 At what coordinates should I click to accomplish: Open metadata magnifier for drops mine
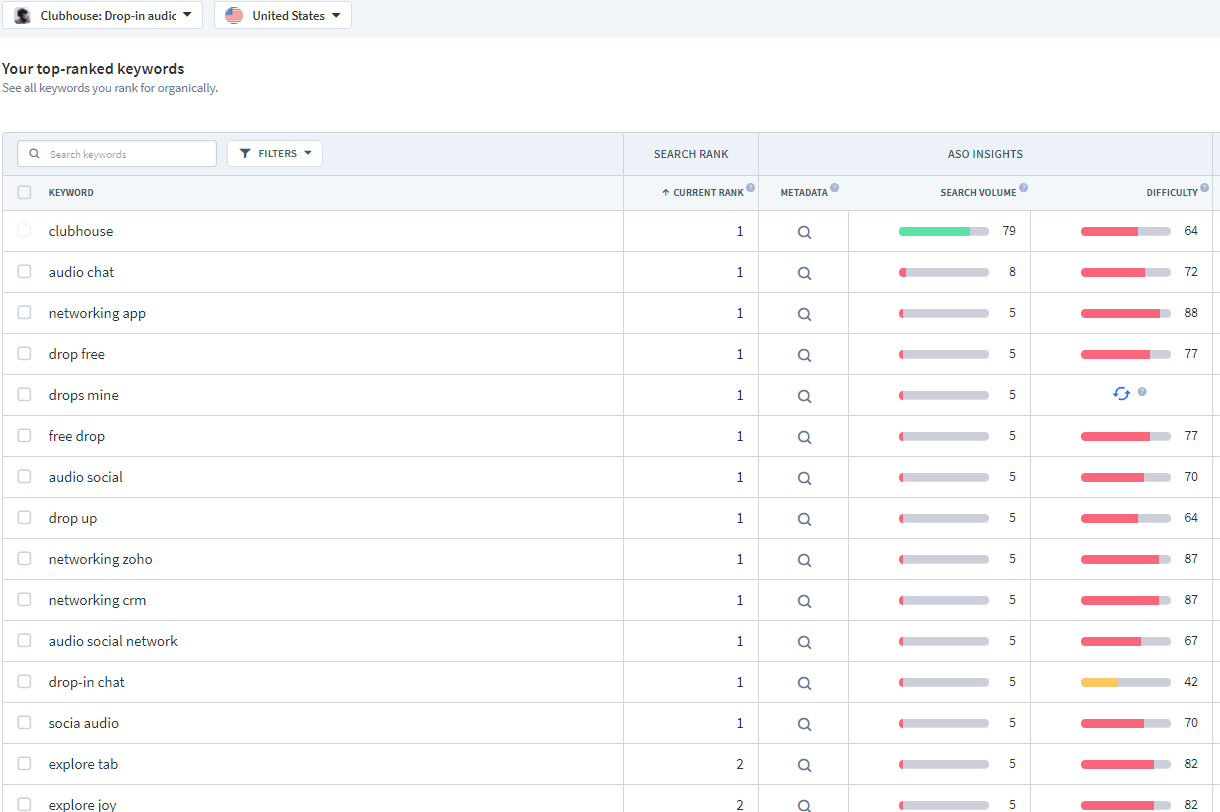(804, 396)
